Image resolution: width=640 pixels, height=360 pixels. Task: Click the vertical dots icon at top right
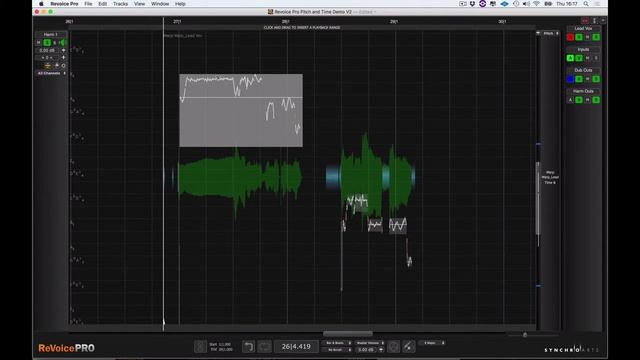tap(595, 20)
